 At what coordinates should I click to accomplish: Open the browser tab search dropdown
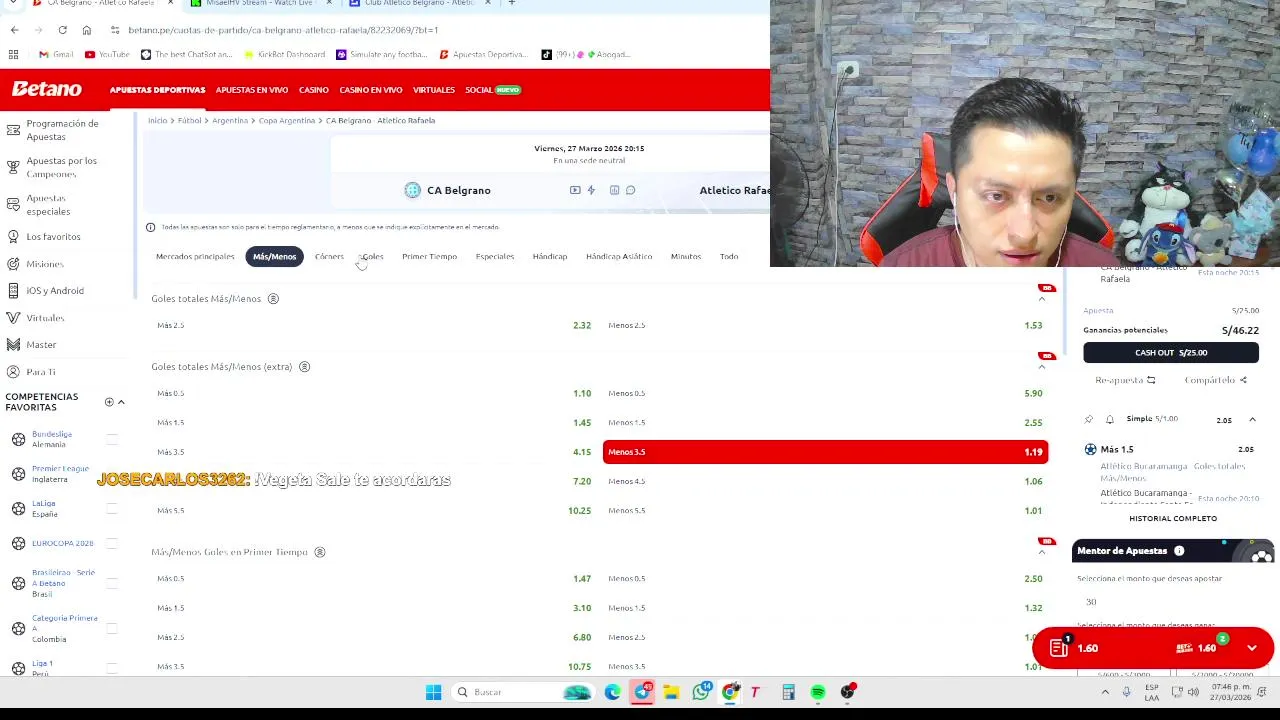point(12,3)
